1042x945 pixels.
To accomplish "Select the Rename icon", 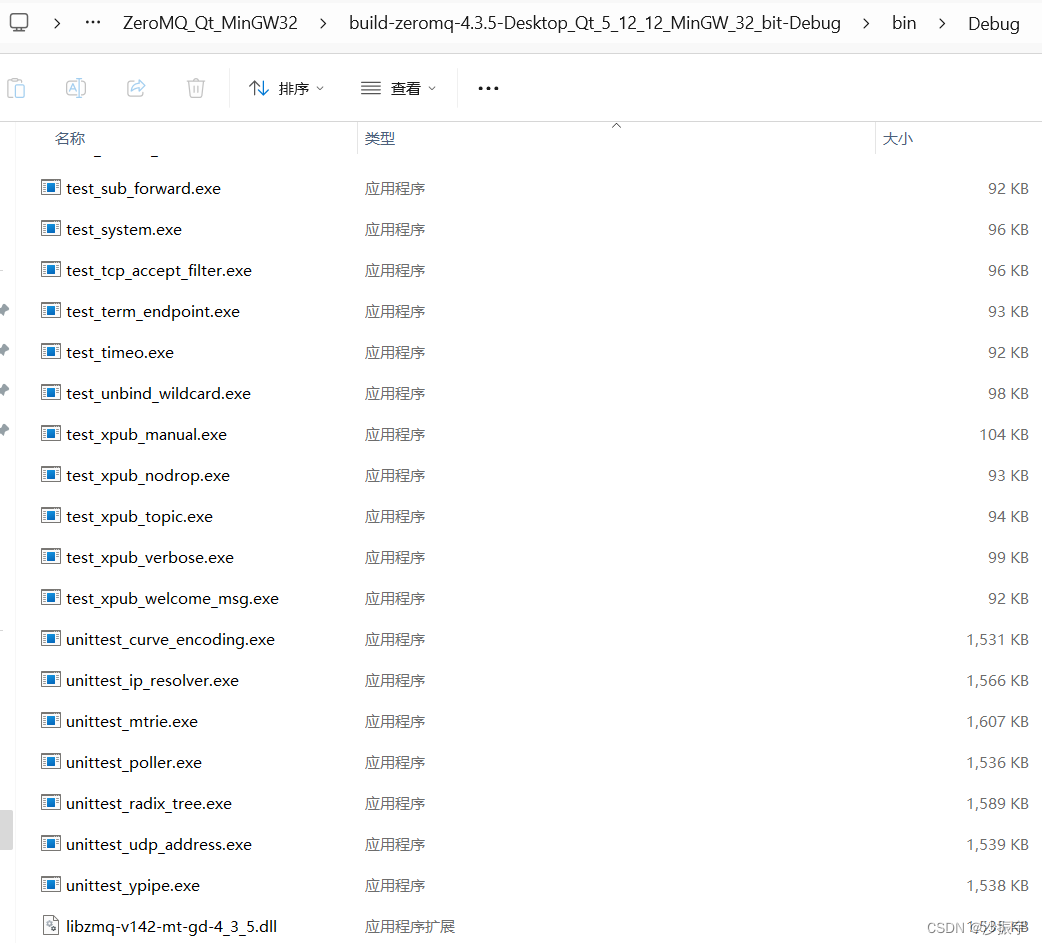I will point(76,88).
